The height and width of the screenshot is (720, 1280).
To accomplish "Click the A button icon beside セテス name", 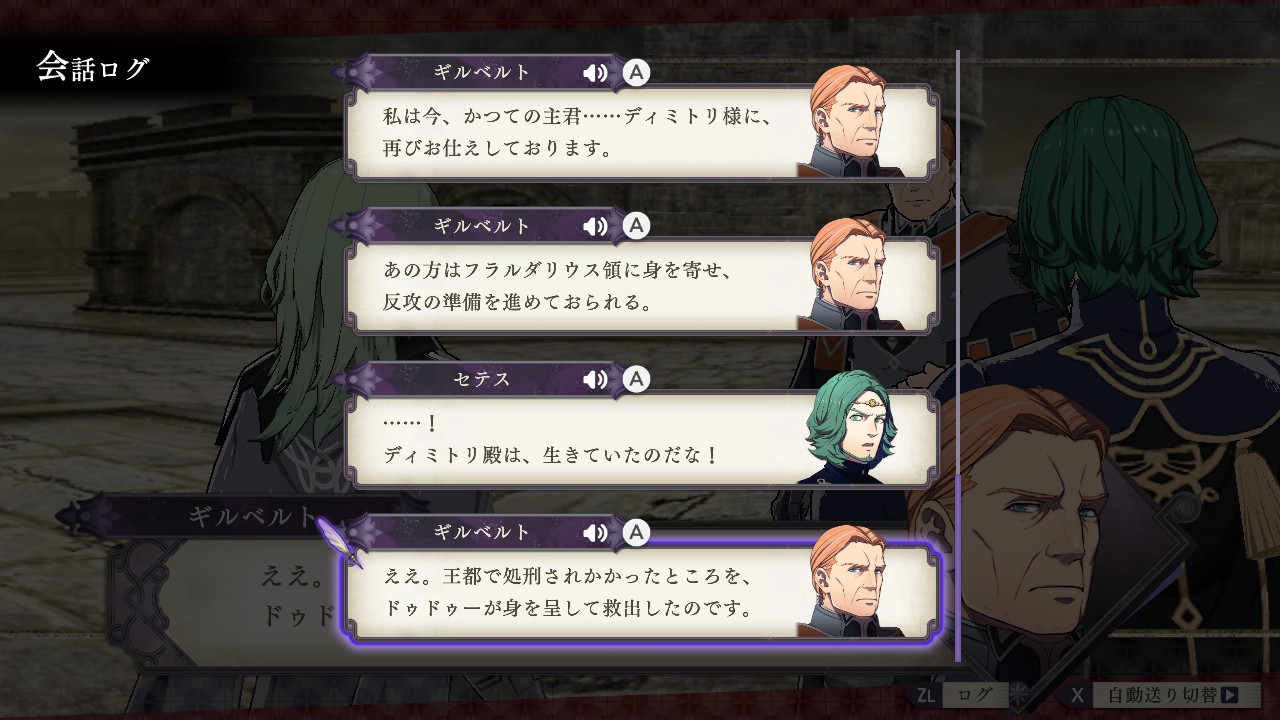I will click(636, 379).
